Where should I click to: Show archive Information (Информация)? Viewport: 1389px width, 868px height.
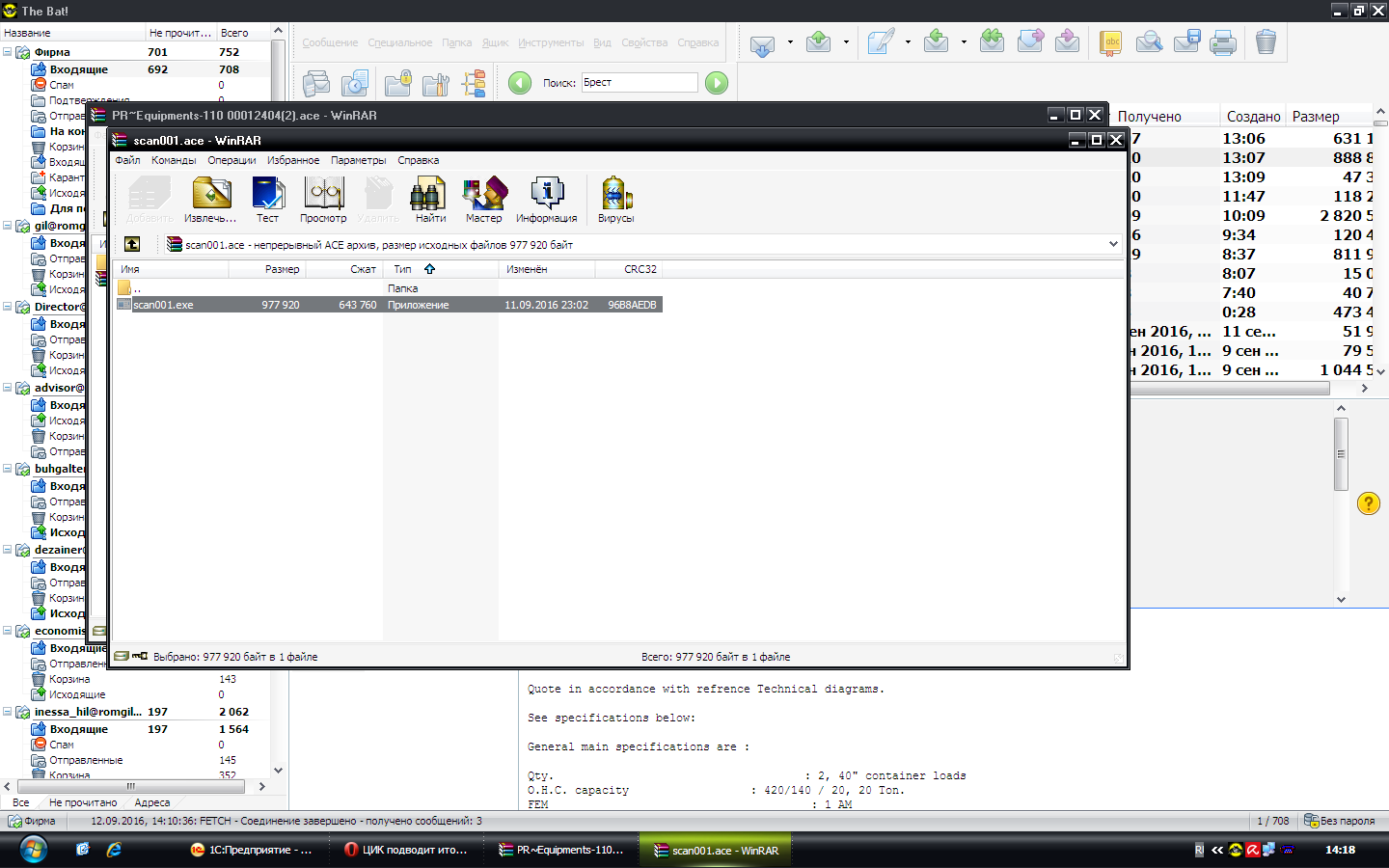pos(546,199)
